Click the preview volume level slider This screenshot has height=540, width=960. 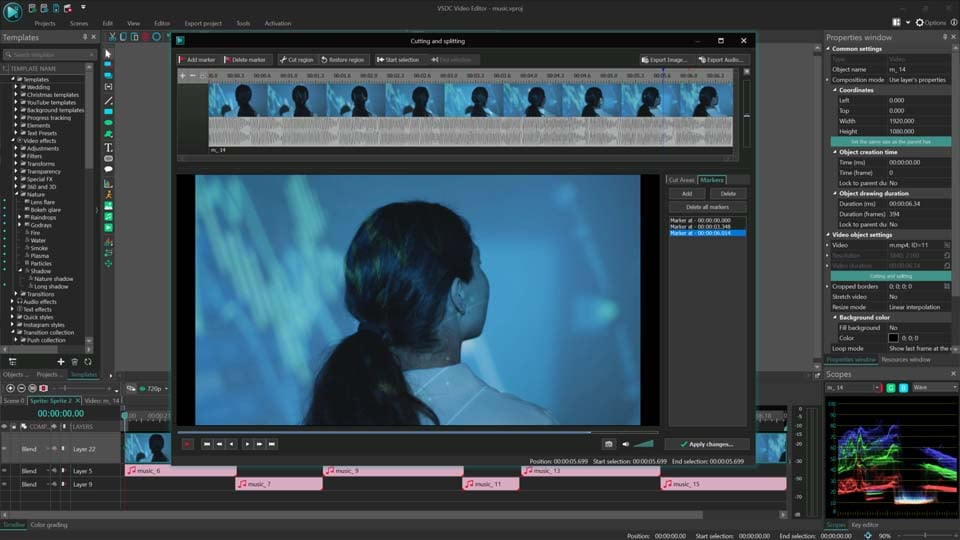(x=643, y=443)
